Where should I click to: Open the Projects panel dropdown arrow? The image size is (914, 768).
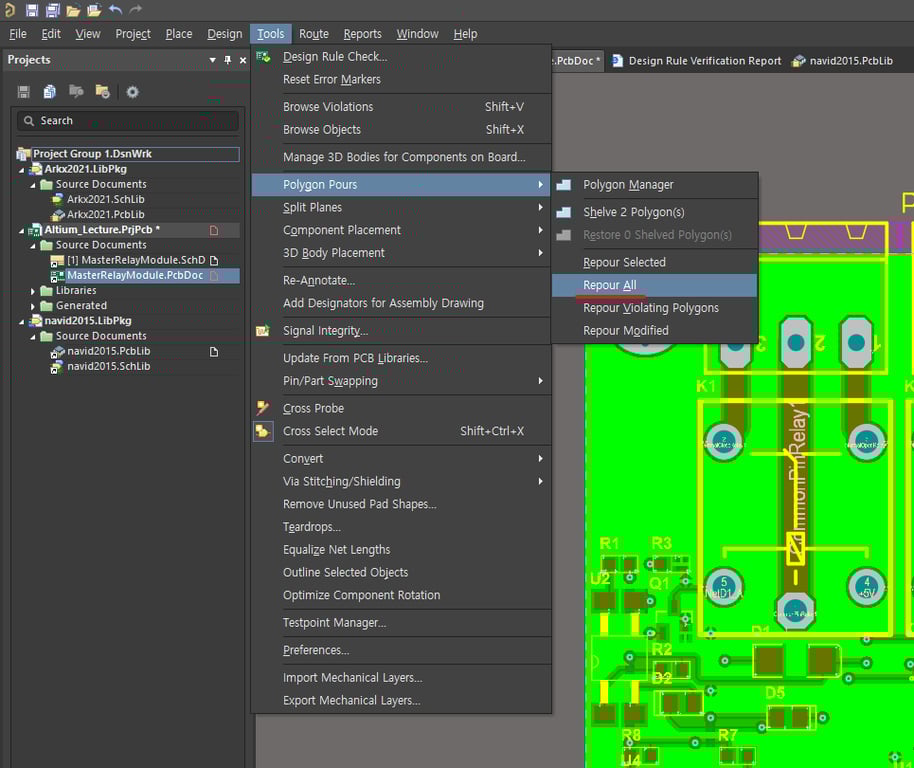212,60
